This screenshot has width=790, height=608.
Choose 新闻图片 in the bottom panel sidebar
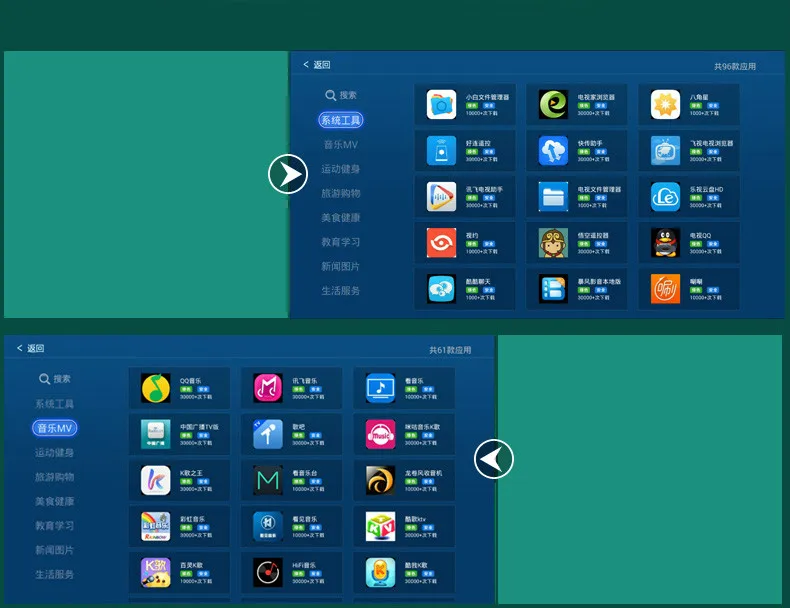coord(54,550)
